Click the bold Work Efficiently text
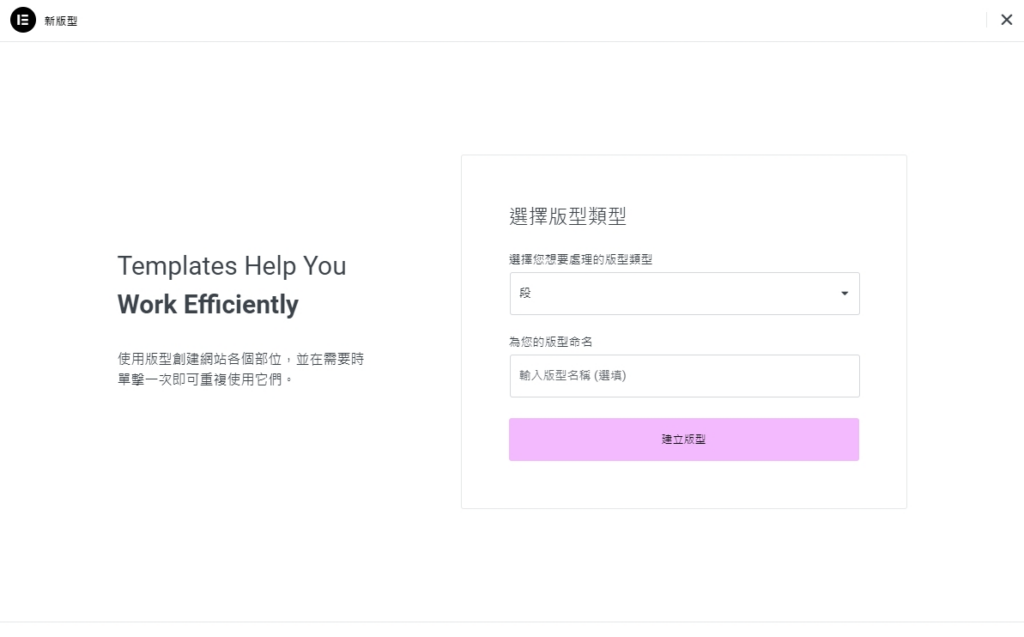The image size is (1024, 637). [208, 304]
